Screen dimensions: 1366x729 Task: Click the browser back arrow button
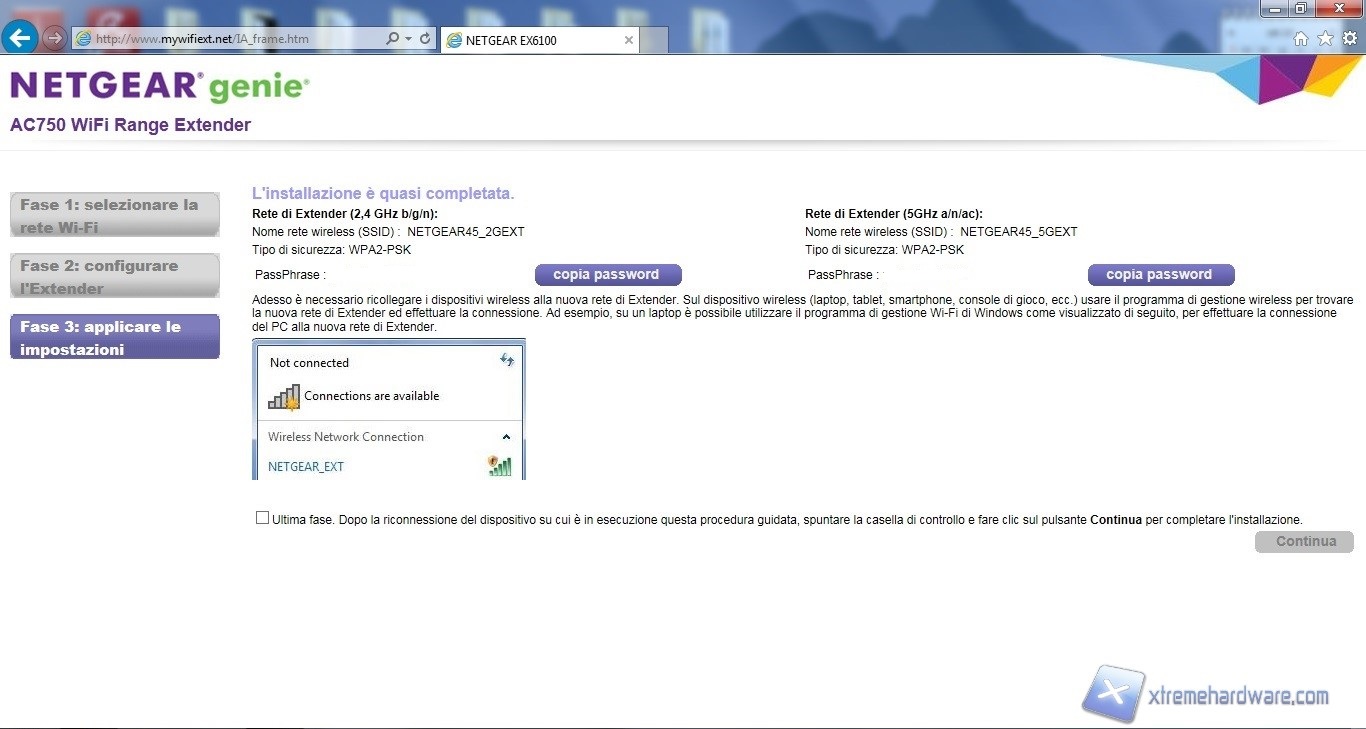click(x=20, y=38)
